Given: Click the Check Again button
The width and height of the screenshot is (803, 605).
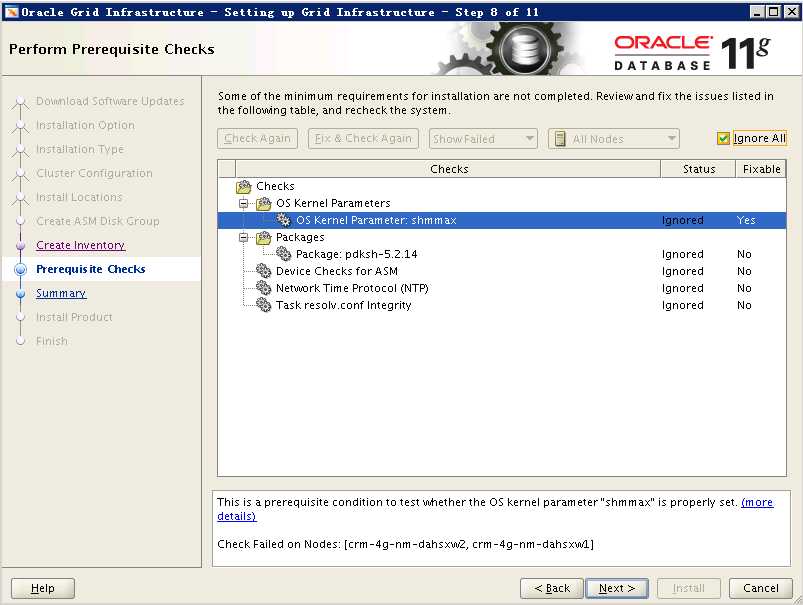Looking at the screenshot, I should pyautogui.click(x=257, y=139).
